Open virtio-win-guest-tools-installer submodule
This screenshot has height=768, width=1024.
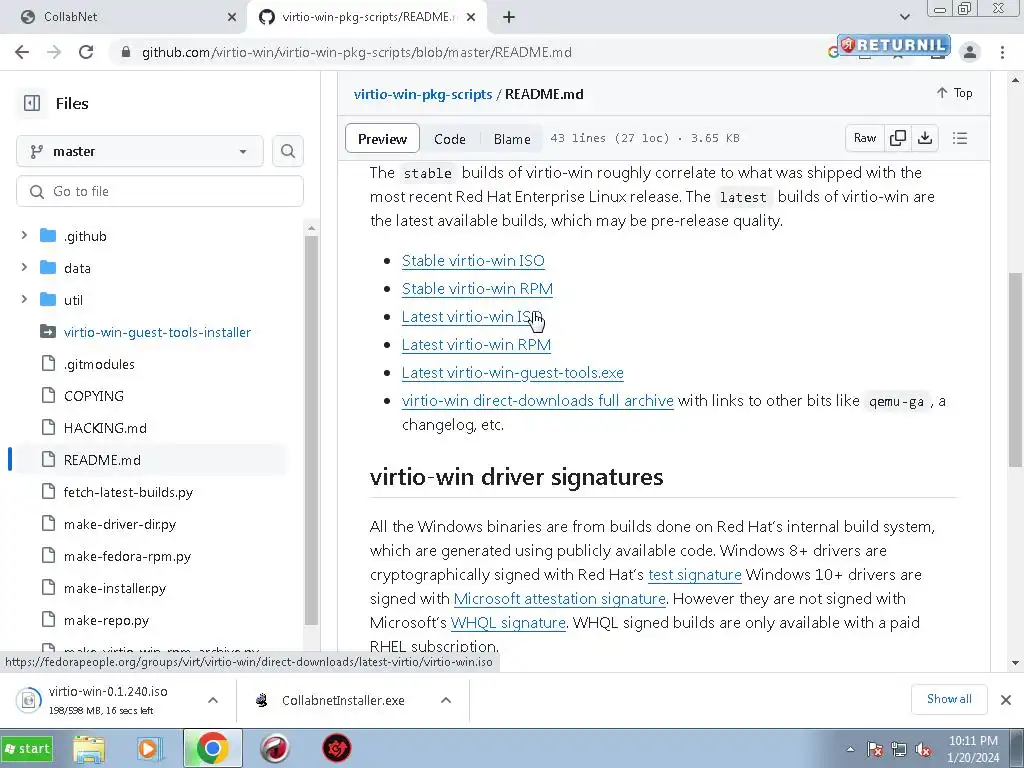(157, 332)
